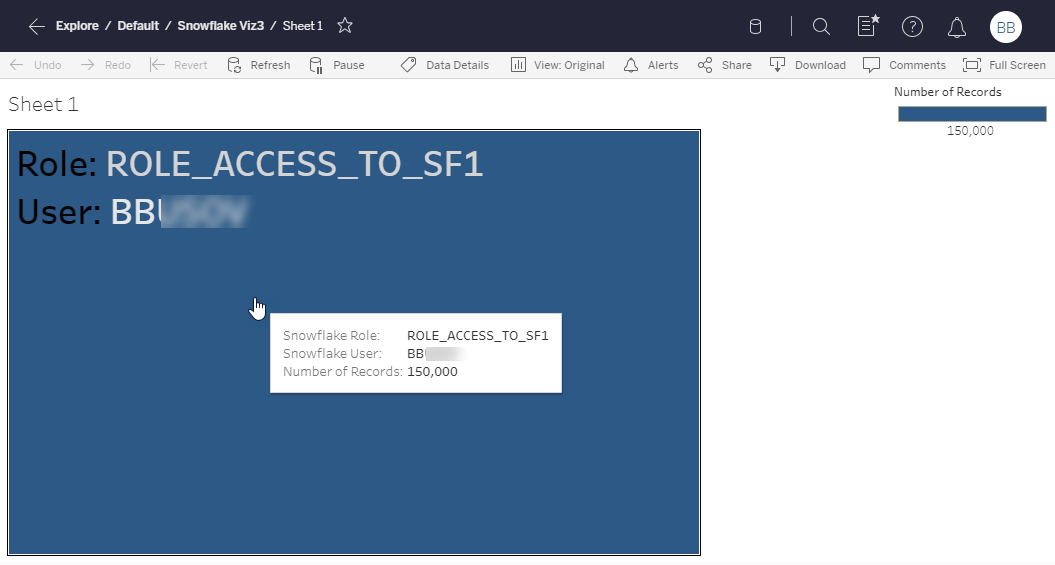
Task: Click the ROLE_ACCESS_TO_SF1 label in the viz
Action: pyautogui.click(x=295, y=164)
